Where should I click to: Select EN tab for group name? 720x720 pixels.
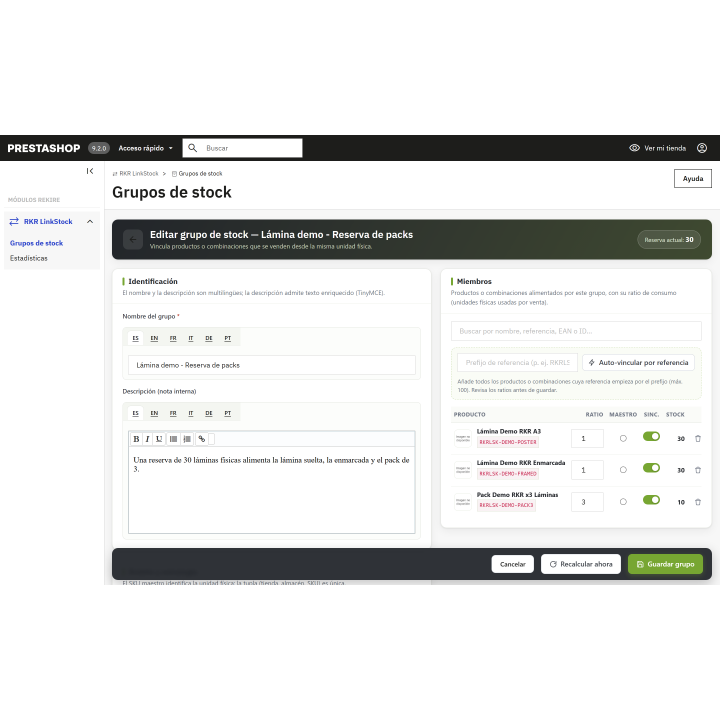click(x=154, y=338)
